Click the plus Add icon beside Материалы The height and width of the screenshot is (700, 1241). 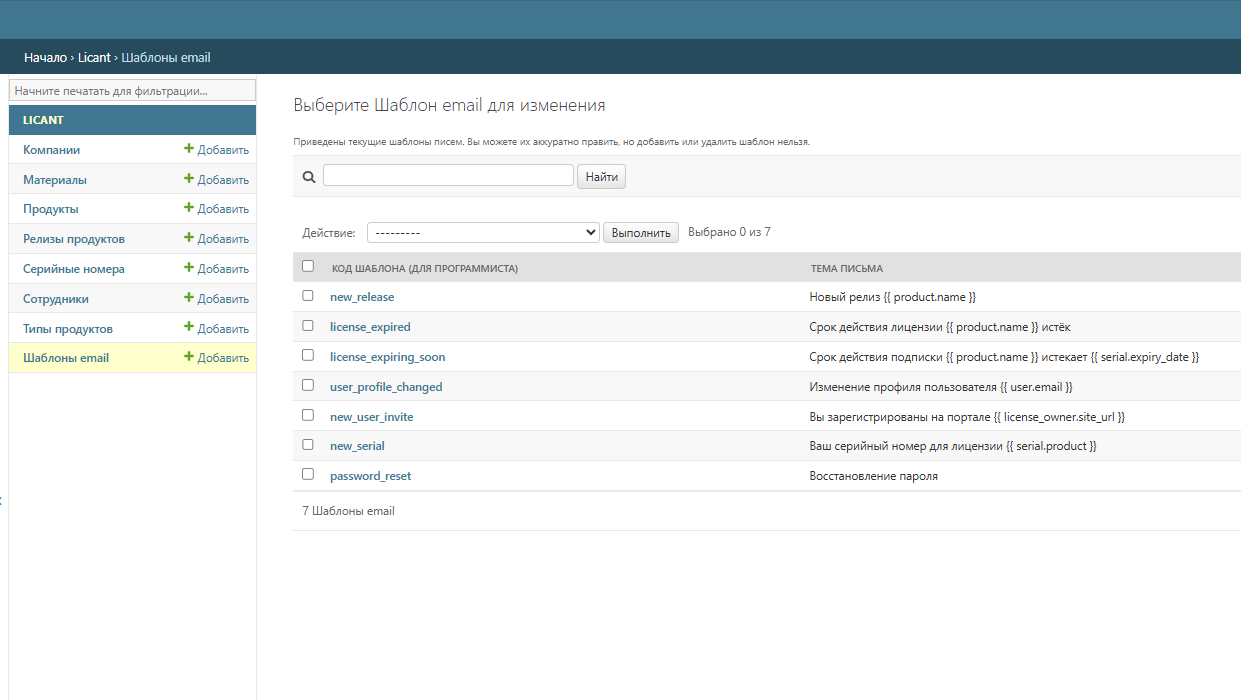(189, 179)
